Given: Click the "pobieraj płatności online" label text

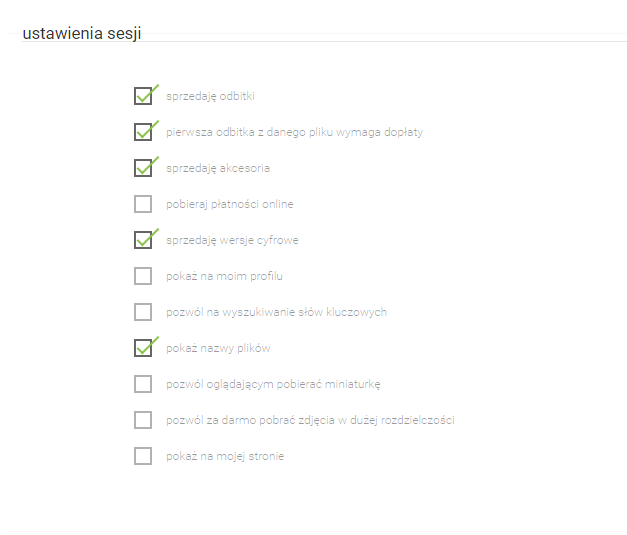Looking at the screenshot, I should click(x=229, y=204).
